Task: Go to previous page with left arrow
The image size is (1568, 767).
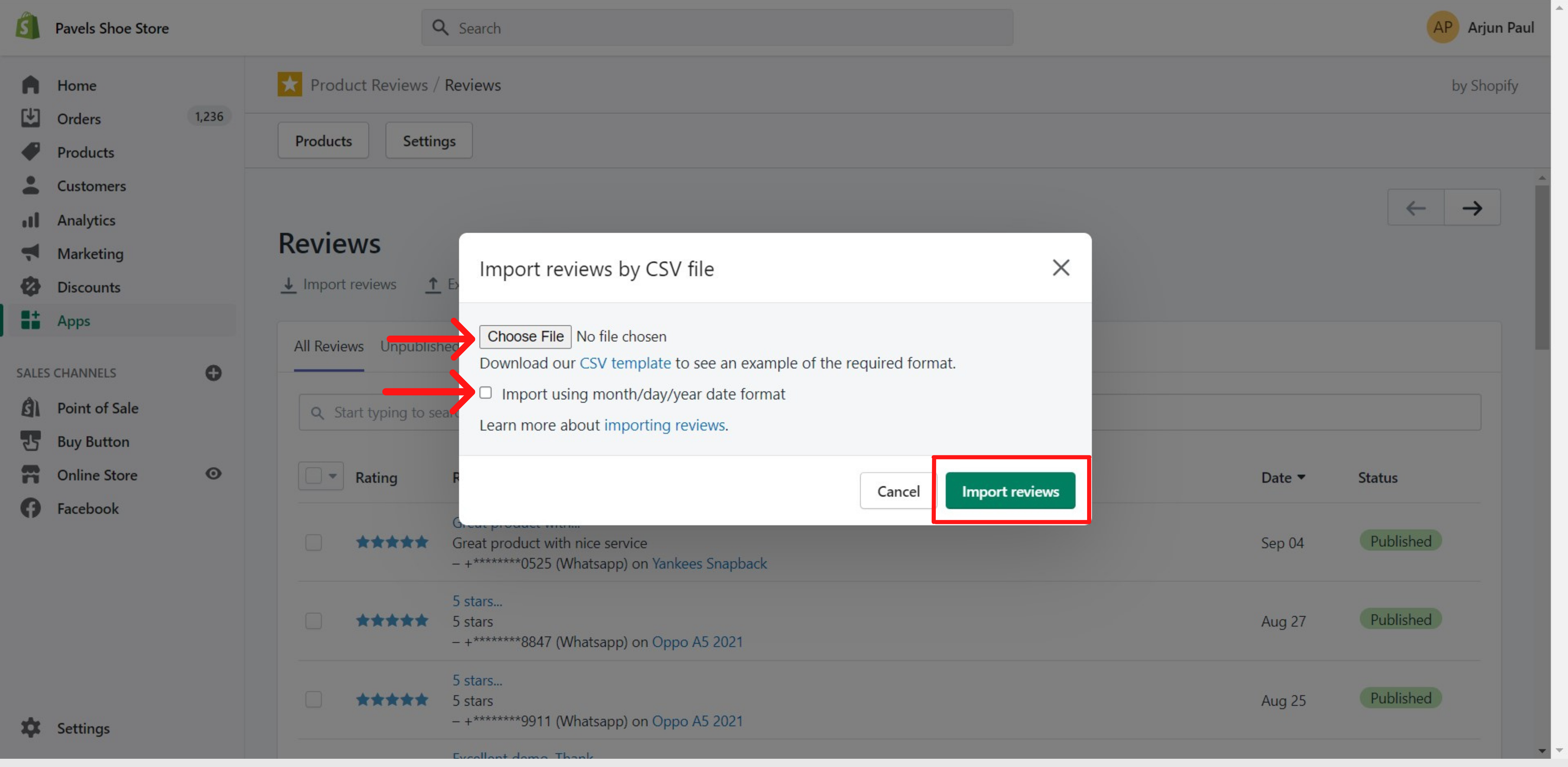Action: point(1416,208)
